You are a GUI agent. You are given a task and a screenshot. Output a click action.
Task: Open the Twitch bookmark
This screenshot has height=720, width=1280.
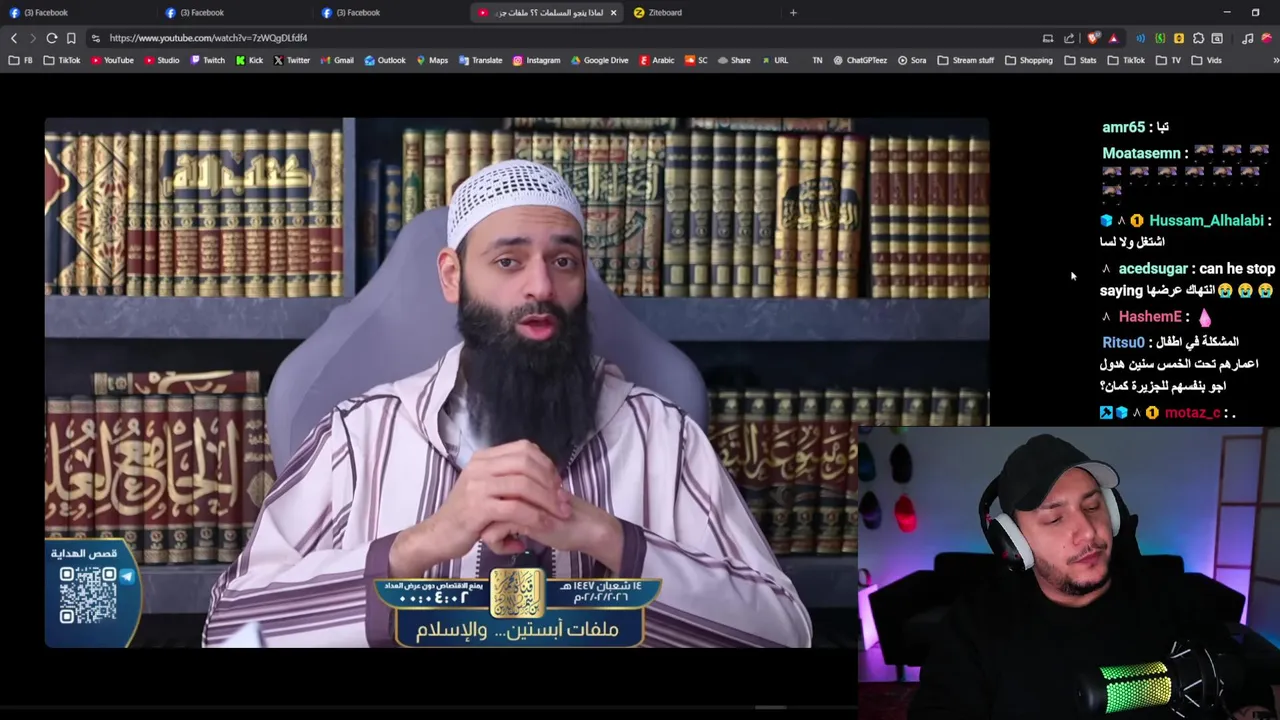coord(208,60)
